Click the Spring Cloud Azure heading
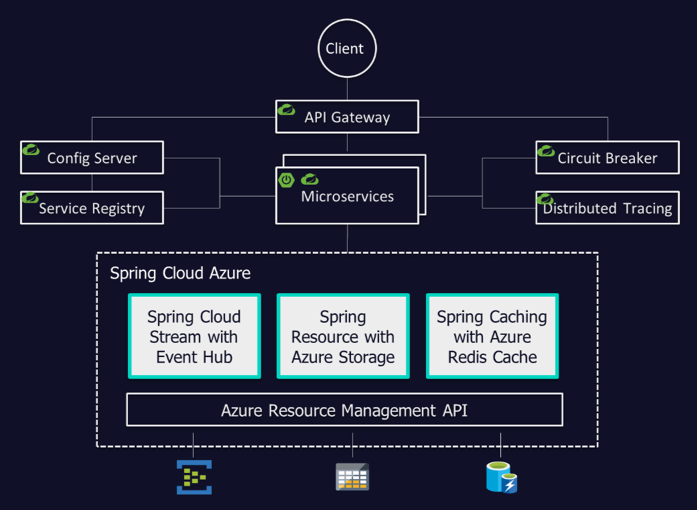The height and width of the screenshot is (510, 697). tap(180, 273)
